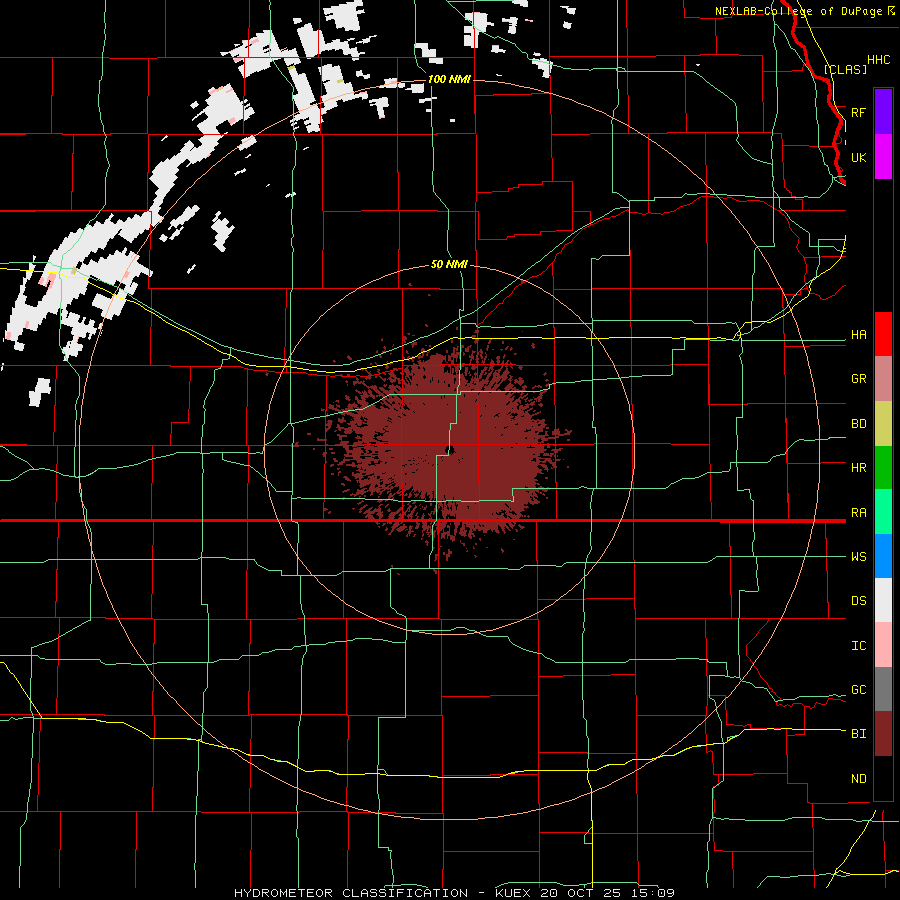Click the "HYDROMETEOR CLASSIFICATION" caption text

pyautogui.click(x=351, y=893)
